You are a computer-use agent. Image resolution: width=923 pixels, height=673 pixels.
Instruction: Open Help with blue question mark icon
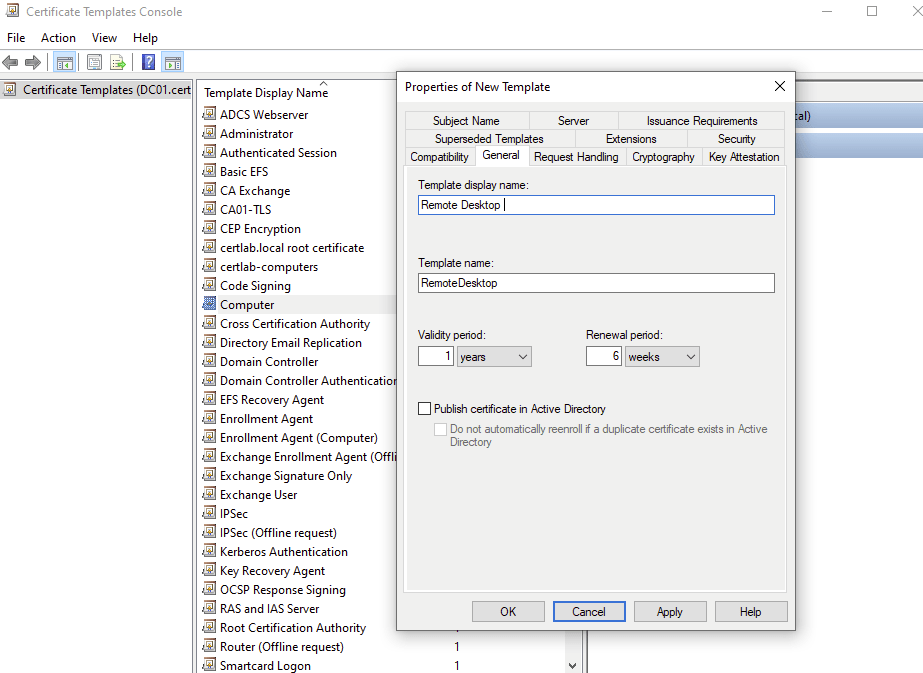[148, 63]
